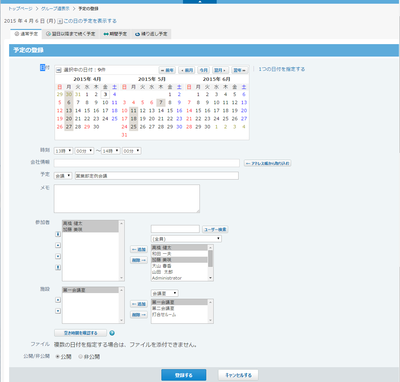The width and height of the screenshot is (400, 382).
Task: Click the 予定 title text field
Action: click(x=157, y=176)
